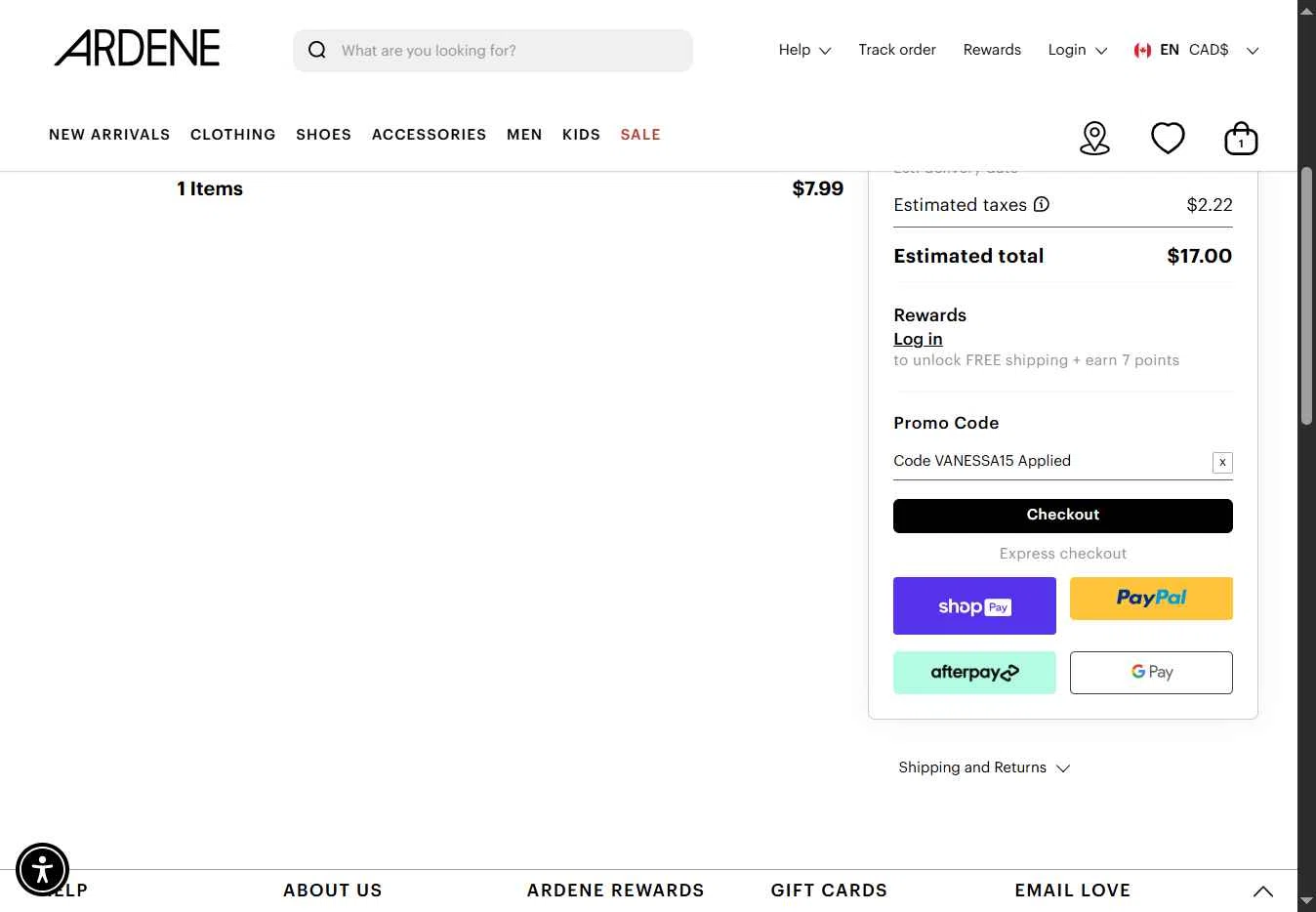Pay with Shop Pay express checkout
The width and height of the screenshot is (1316, 912).
(x=974, y=605)
